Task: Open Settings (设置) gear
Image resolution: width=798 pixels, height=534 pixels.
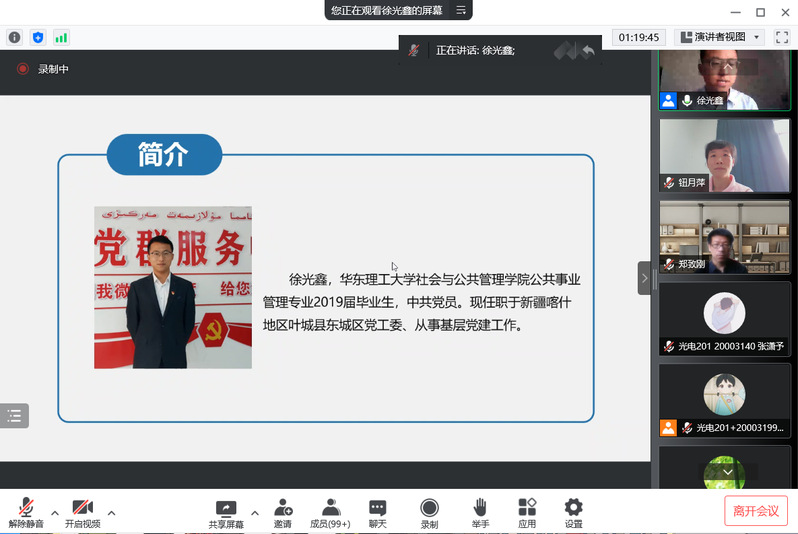Action: point(573,512)
